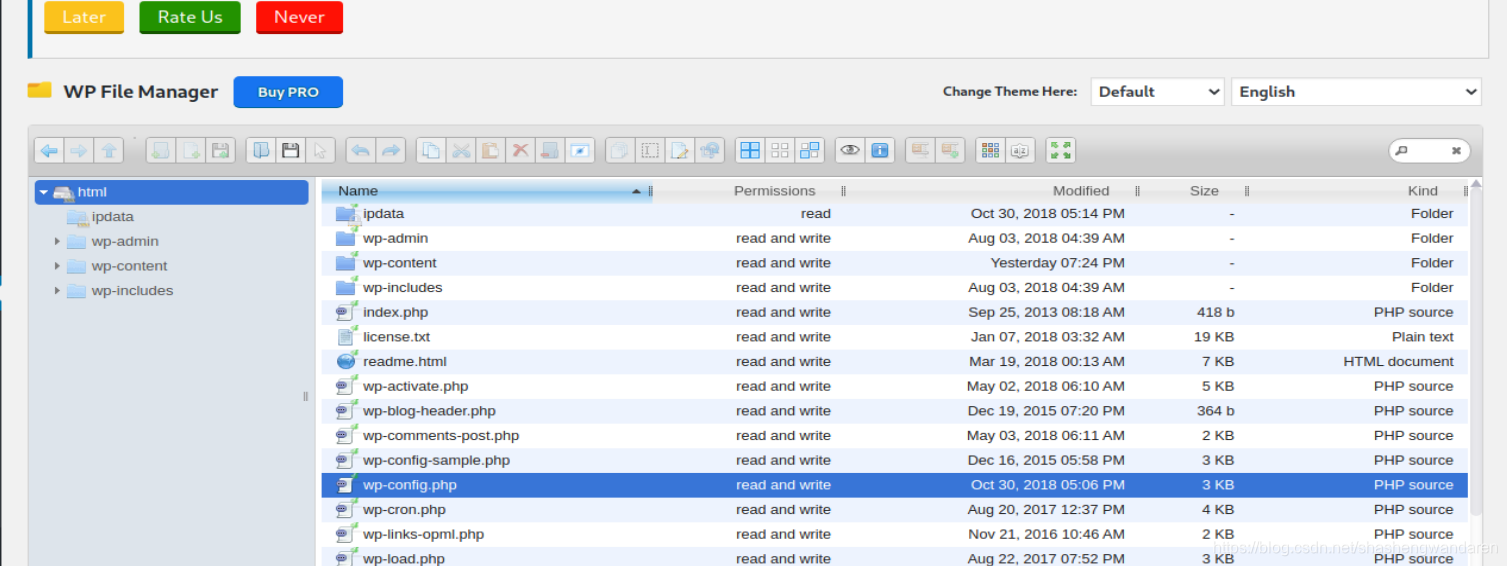Select the wp-cron.php file

click(895, 510)
